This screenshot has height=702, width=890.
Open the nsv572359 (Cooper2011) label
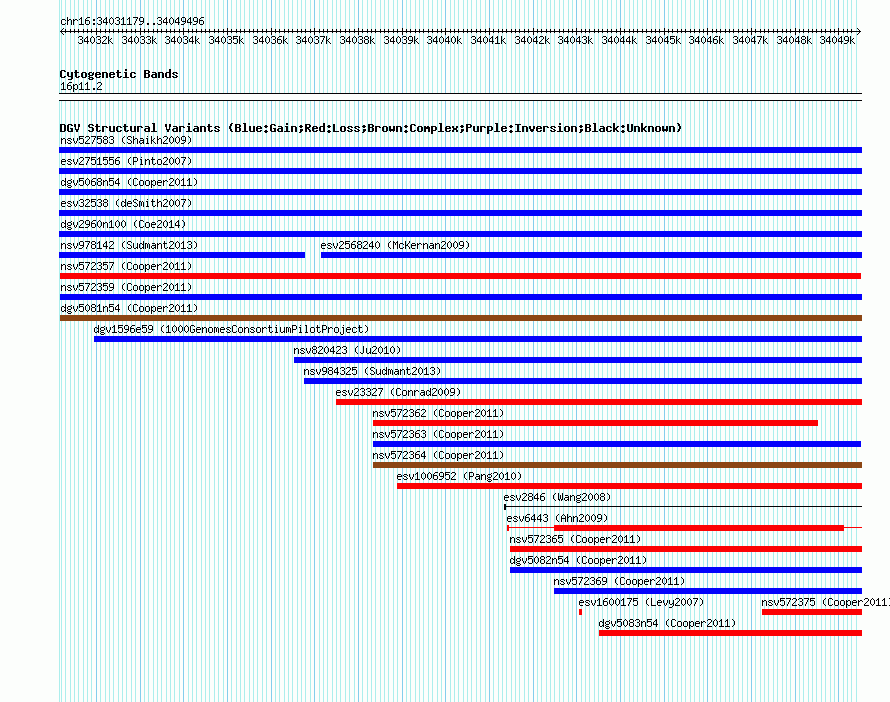(126, 287)
